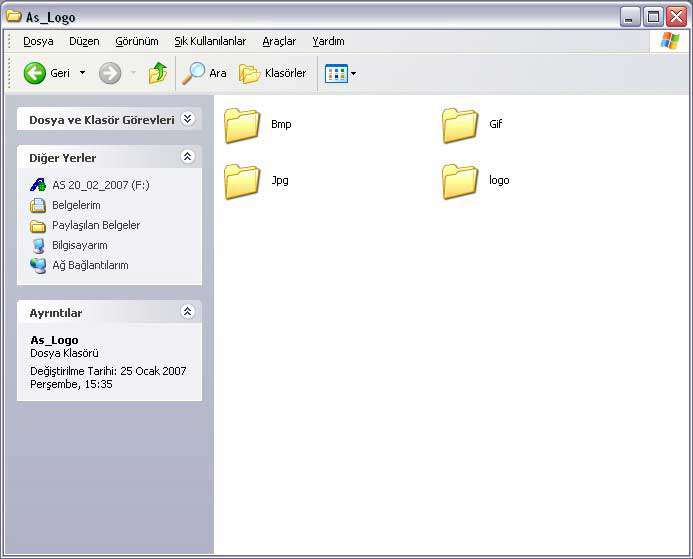Click the AS 20_02_2007 (F:) drive icon

pyautogui.click(x=38, y=185)
